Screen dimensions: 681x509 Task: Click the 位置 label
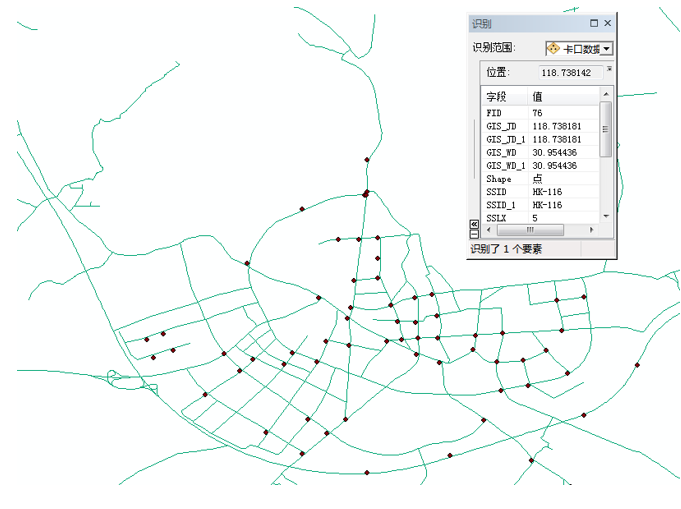[x=498, y=72]
